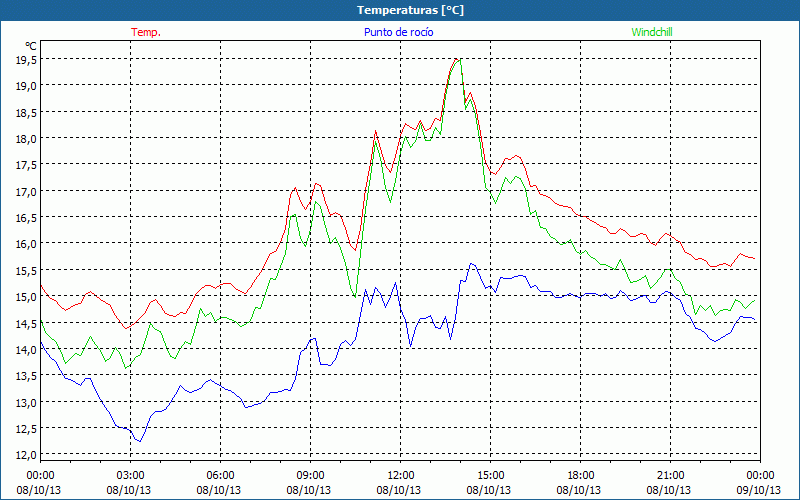Click the 18:00 time label on the x-axis
This screenshot has width=800, height=500.
pyautogui.click(x=581, y=475)
